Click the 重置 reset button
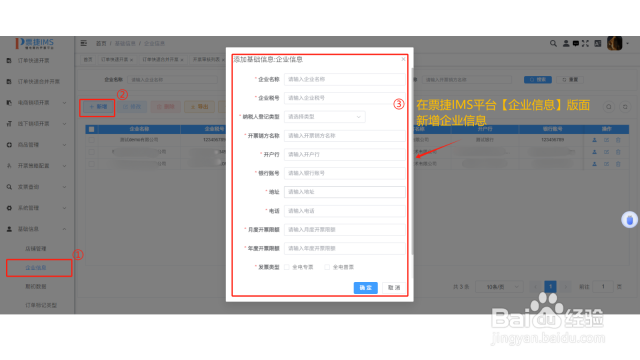640x360 pixels. point(570,80)
